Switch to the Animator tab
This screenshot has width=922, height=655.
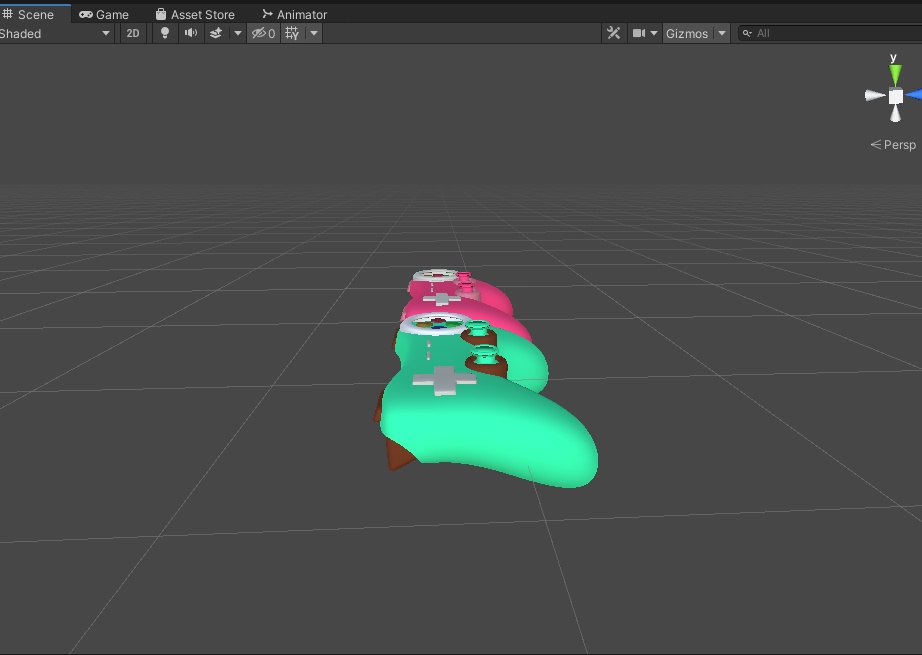[x=294, y=13]
